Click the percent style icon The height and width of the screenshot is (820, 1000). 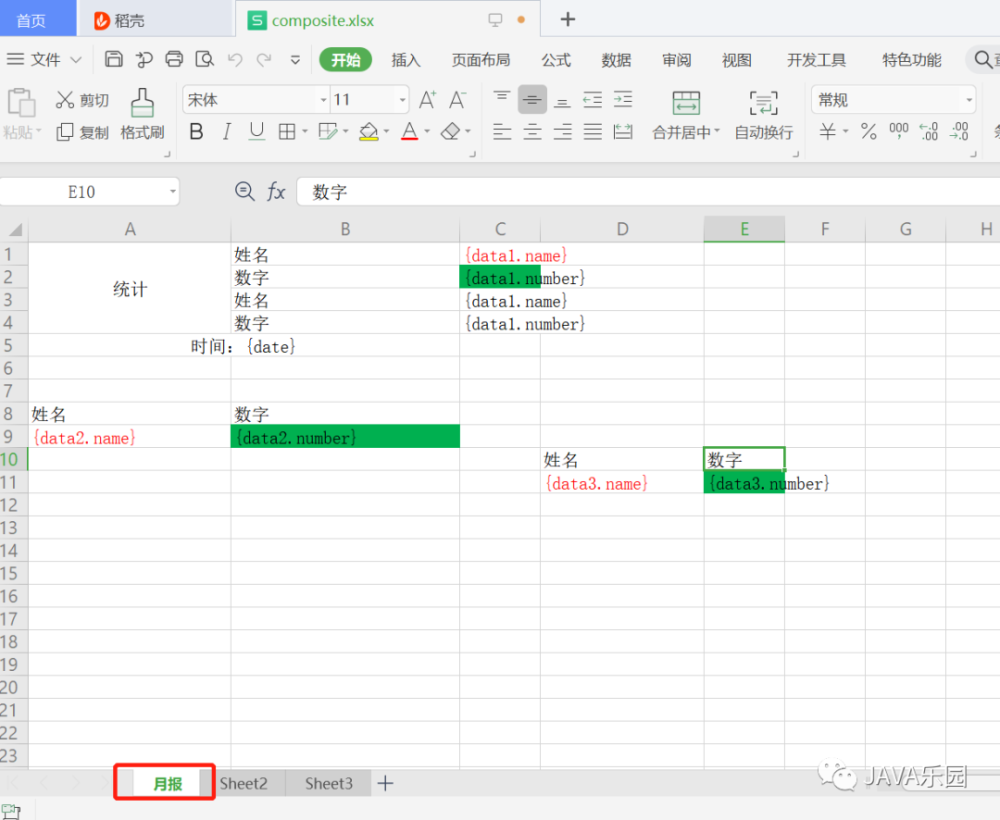click(x=868, y=132)
